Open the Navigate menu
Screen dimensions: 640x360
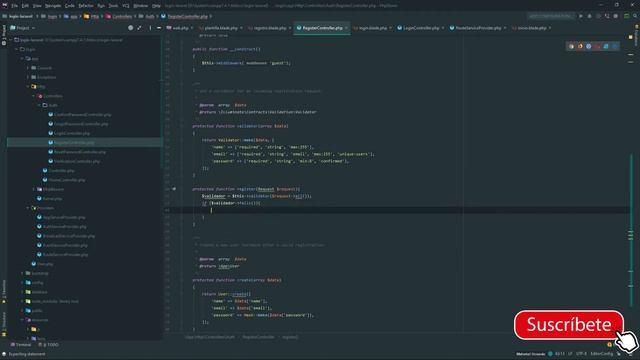click(53, 6)
